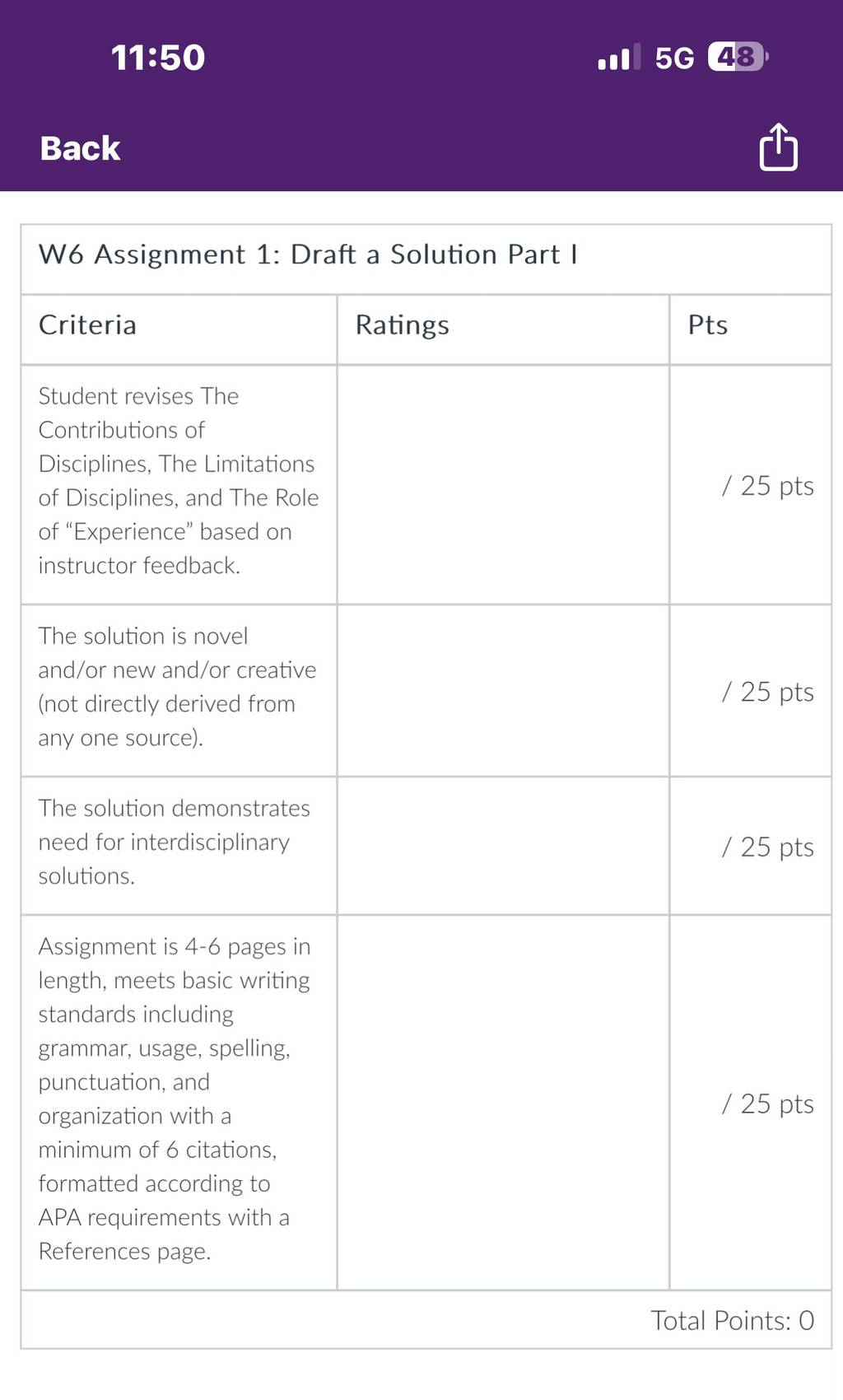Screen dimensions: 843x1400
Task: Select the 'Assignment is 4-6 pages' criterion
Action: tap(175, 1099)
